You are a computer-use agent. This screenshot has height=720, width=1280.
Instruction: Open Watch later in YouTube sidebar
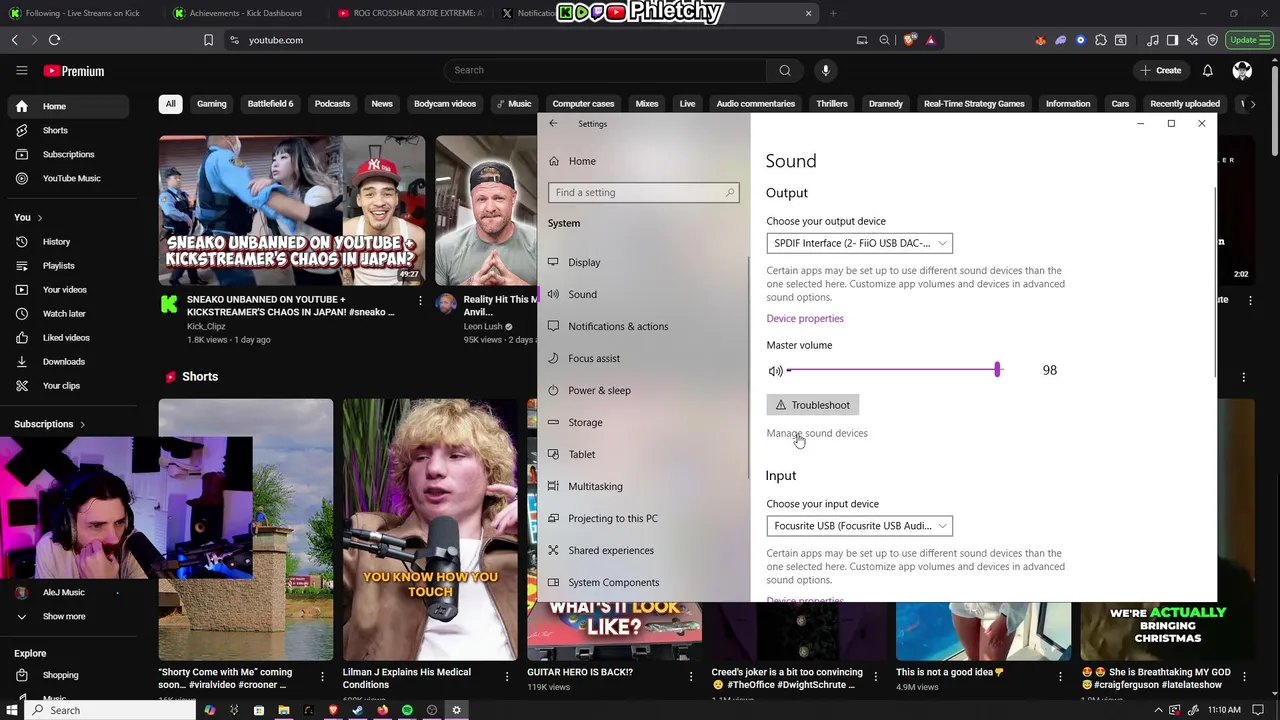pyautogui.click(x=65, y=314)
